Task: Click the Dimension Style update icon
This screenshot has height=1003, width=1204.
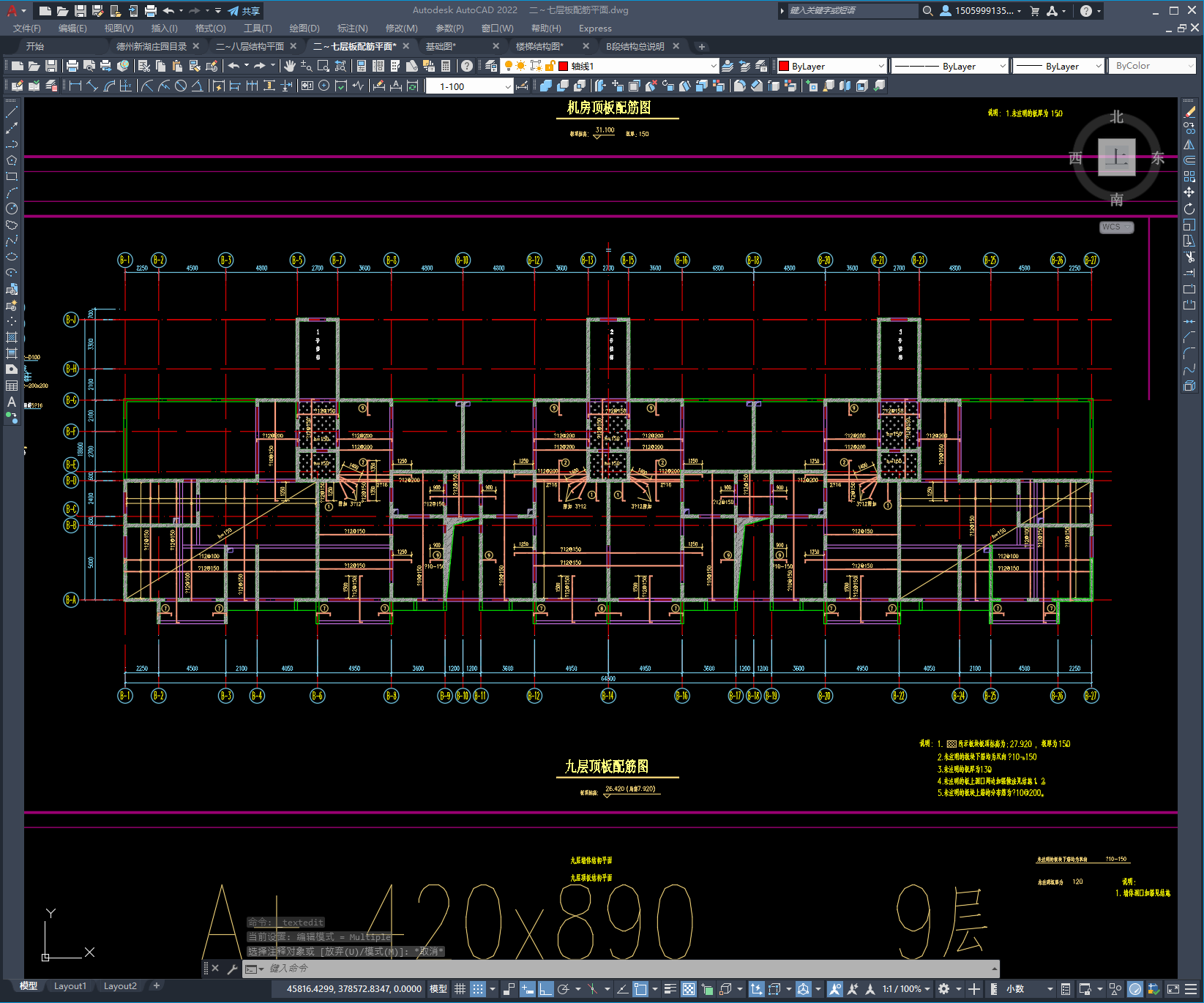Action: [412, 86]
